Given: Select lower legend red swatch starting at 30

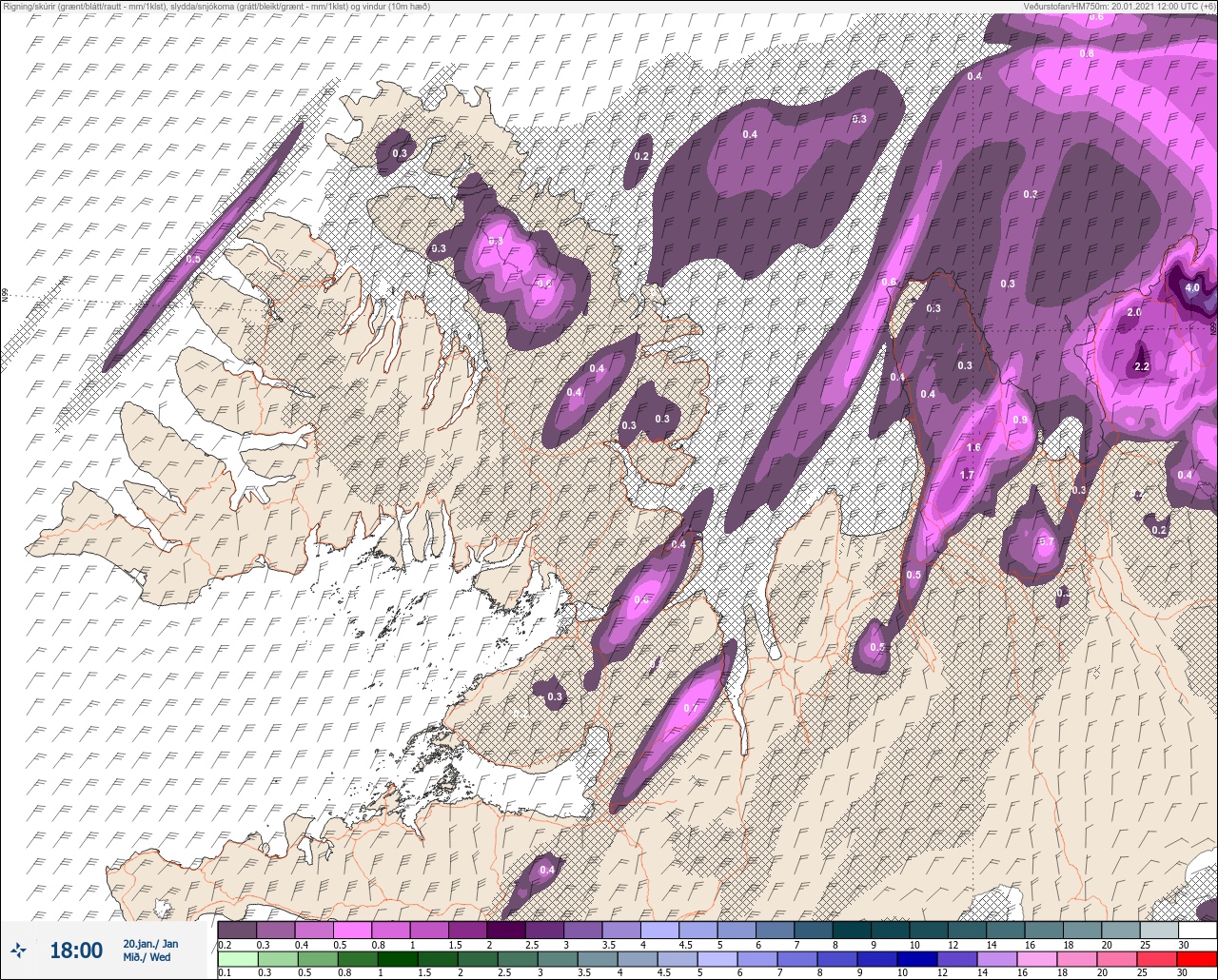Looking at the screenshot, I should coord(1197,959).
